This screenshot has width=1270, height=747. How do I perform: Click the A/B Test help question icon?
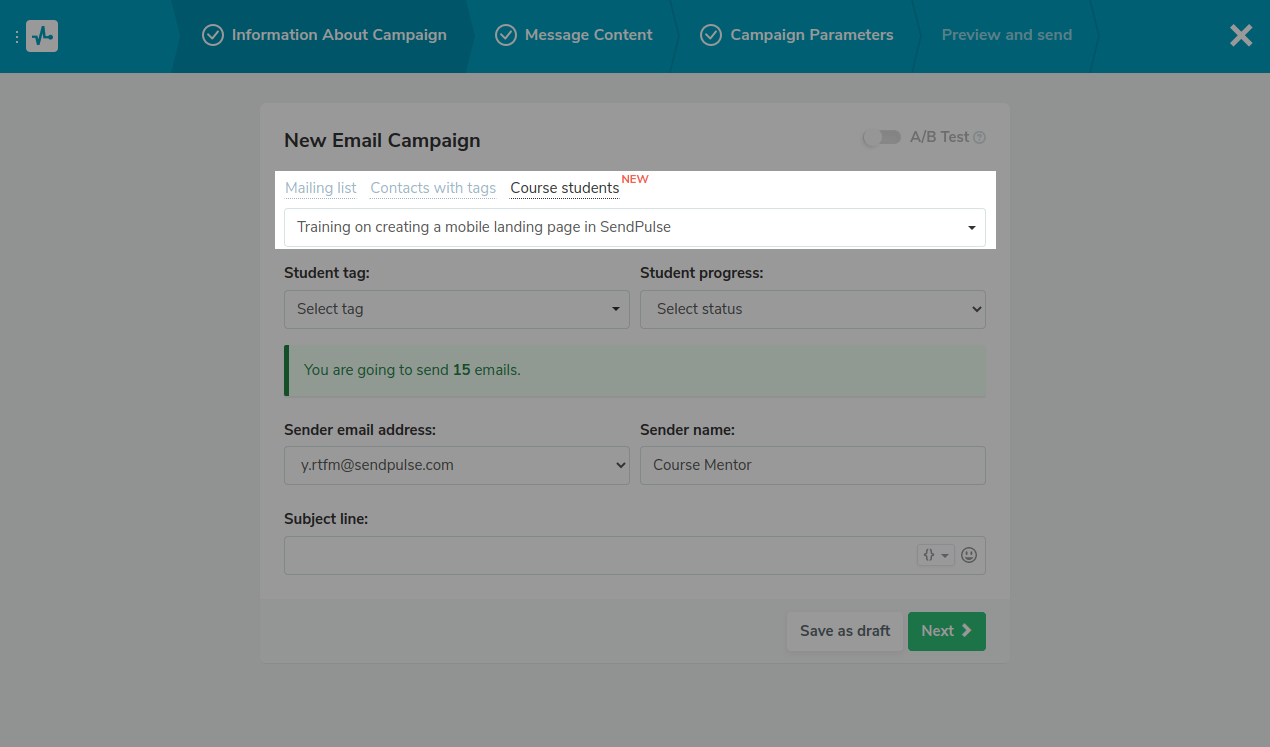980,138
